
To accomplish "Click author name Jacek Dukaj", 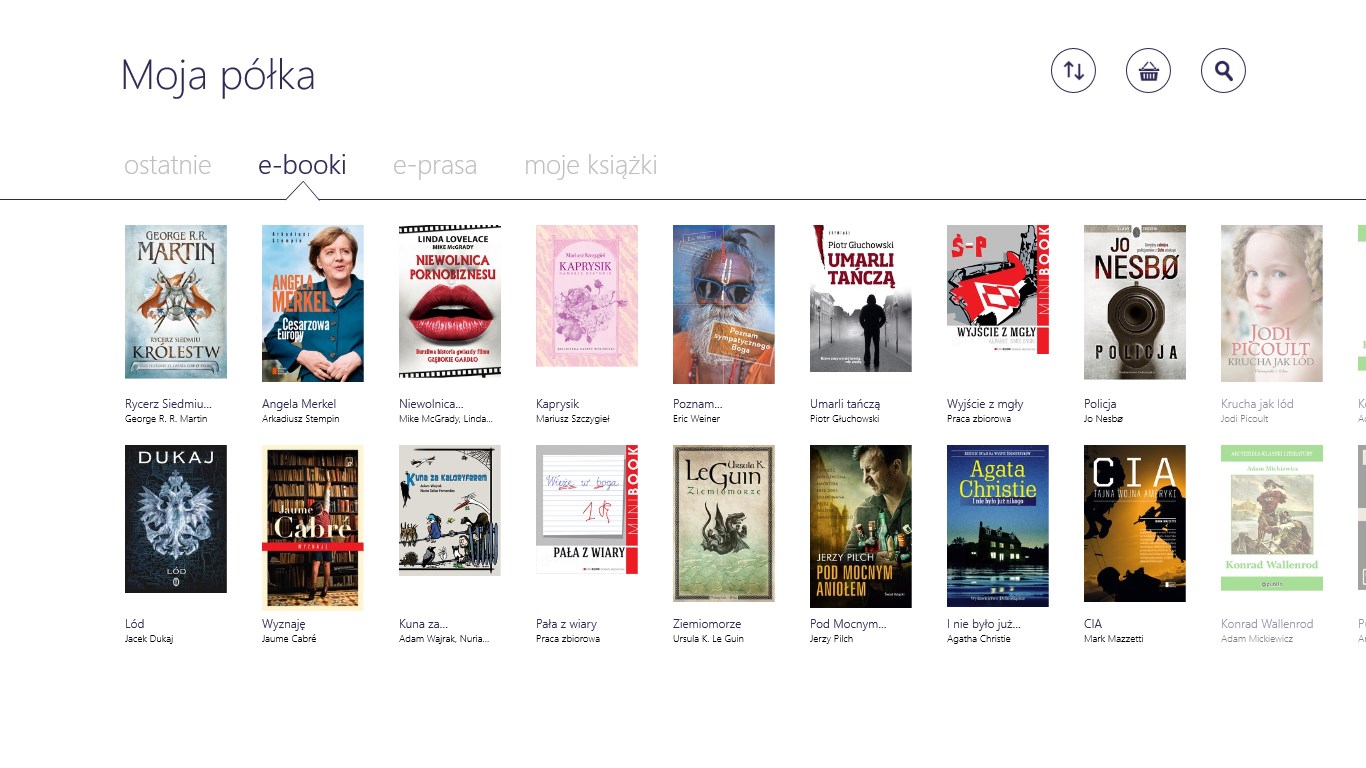I will click(x=149, y=639).
